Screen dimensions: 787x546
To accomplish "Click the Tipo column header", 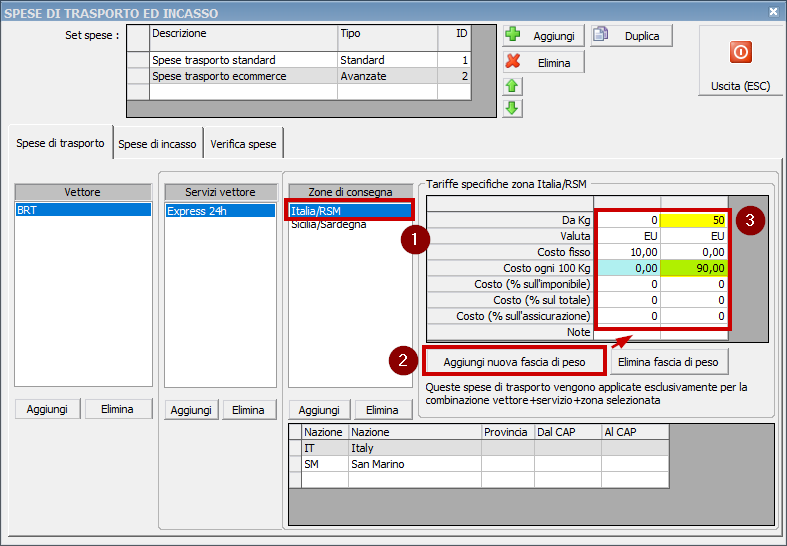I will coord(387,38).
